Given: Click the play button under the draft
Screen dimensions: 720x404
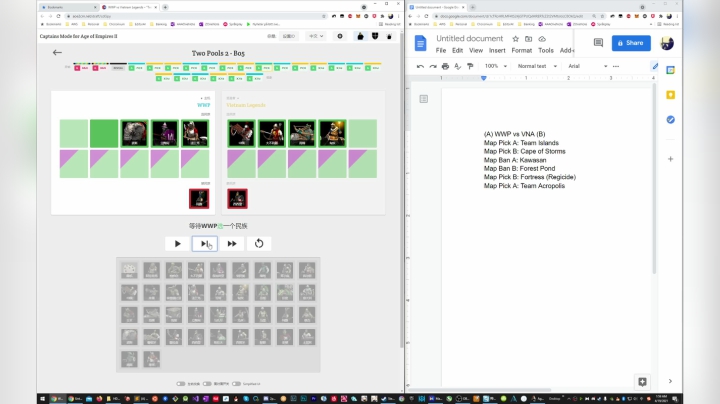Looking at the screenshot, I should click(178, 244).
